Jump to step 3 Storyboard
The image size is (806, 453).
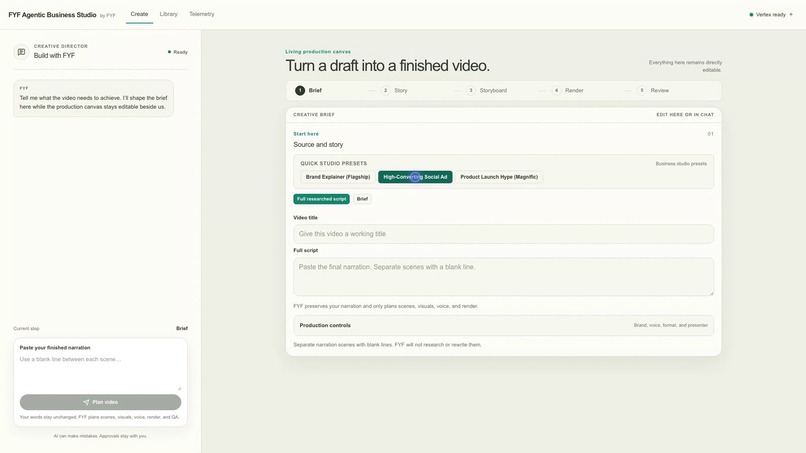[487, 90]
